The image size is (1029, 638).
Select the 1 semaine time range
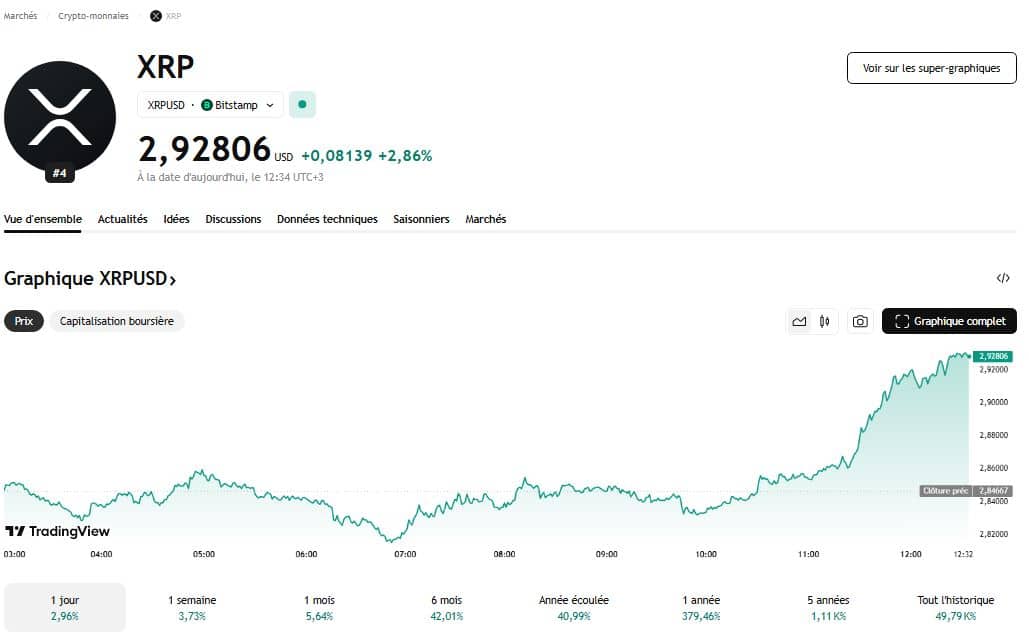tap(192, 607)
